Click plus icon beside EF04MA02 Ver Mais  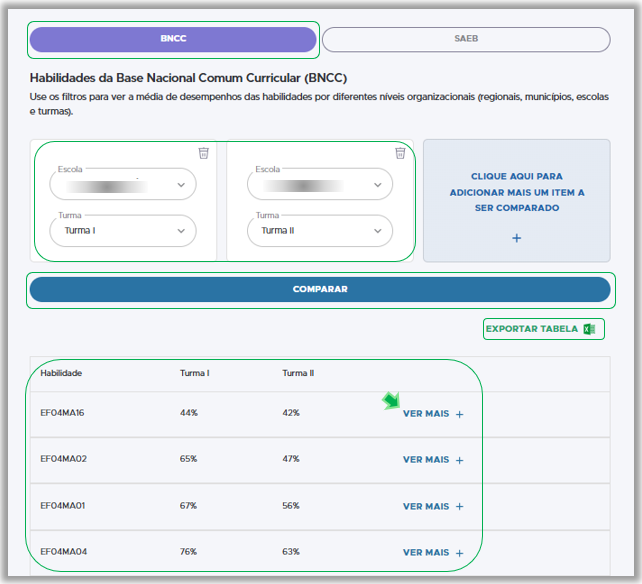point(459,460)
